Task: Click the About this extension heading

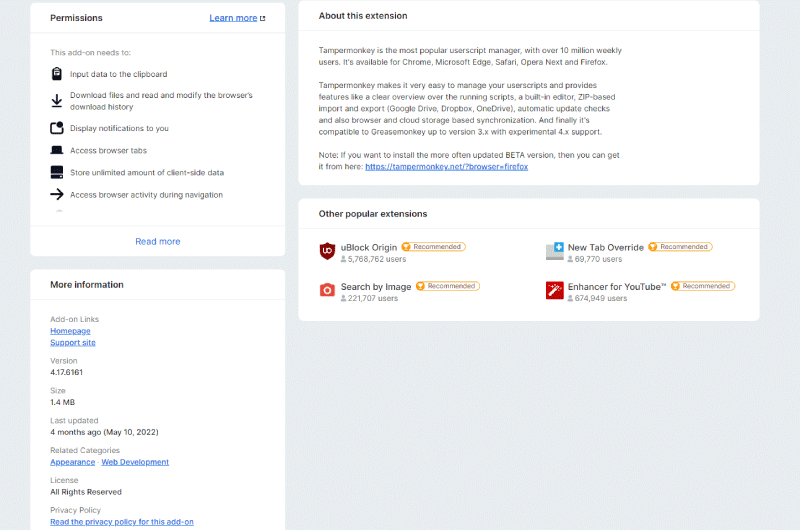Action: coord(363,16)
